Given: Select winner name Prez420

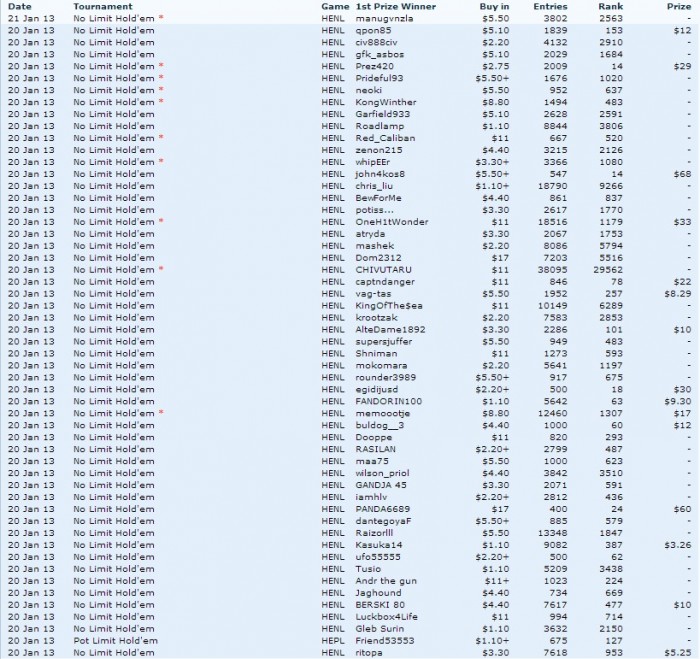Looking at the screenshot, I should click(375, 67).
